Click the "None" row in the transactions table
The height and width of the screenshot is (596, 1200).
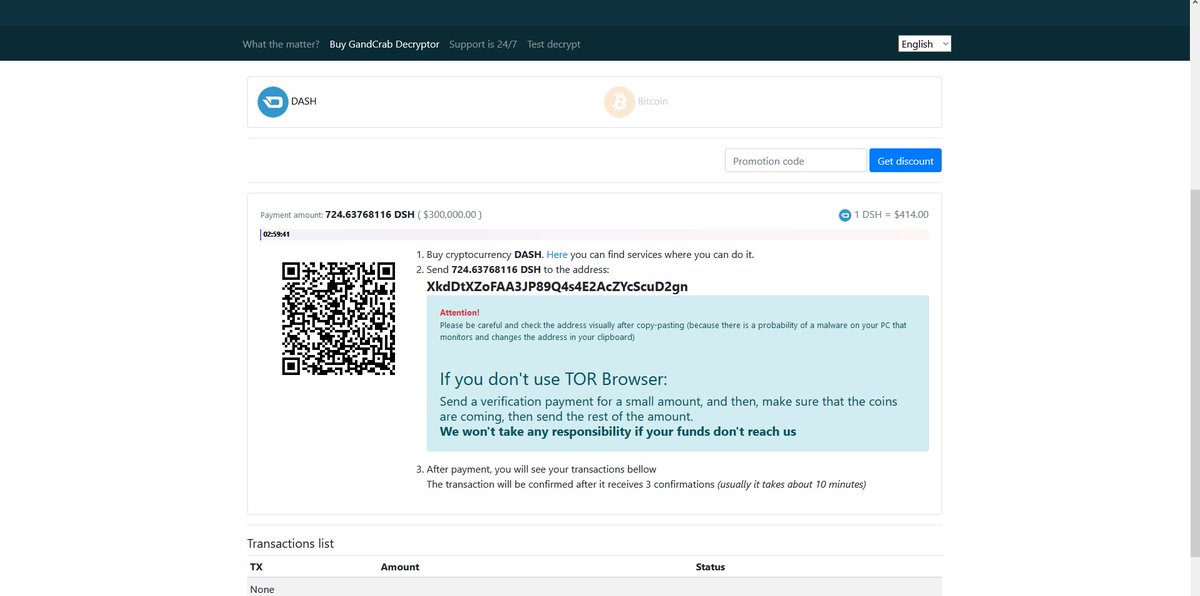594,589
